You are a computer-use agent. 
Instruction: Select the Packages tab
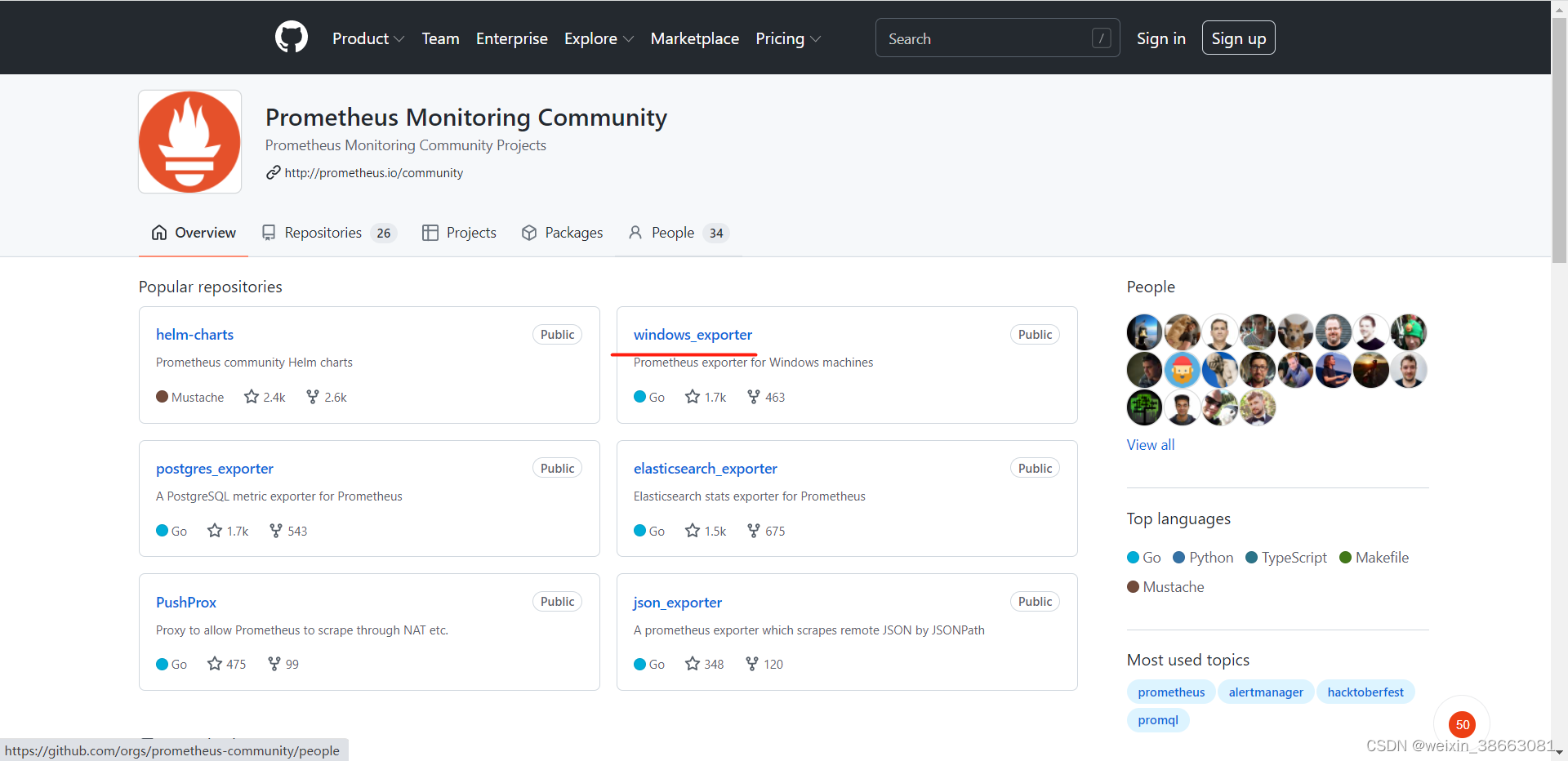click(562, 233)
